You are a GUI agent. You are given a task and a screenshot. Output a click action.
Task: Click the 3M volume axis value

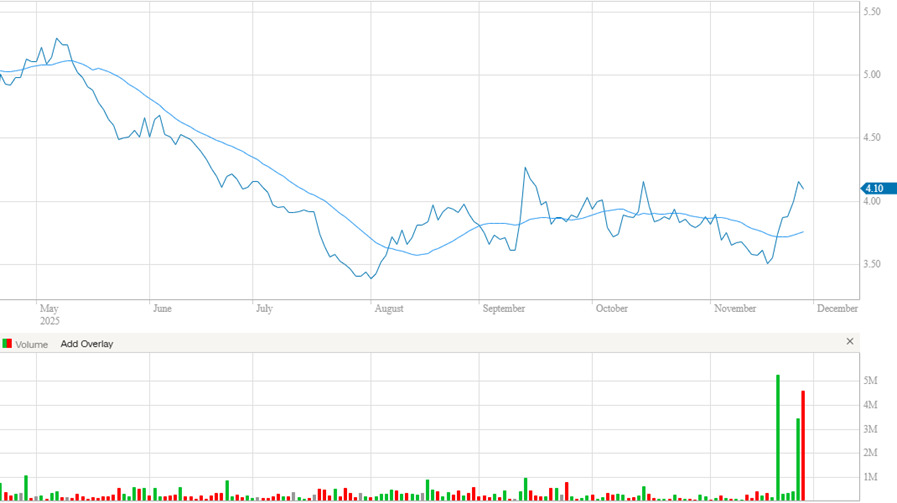[x=870, y=429]
